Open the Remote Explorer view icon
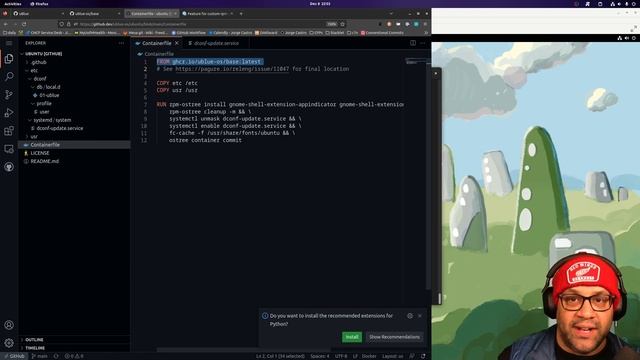The height and width of the screenshot is (360, 640). (x=9, y=149)
